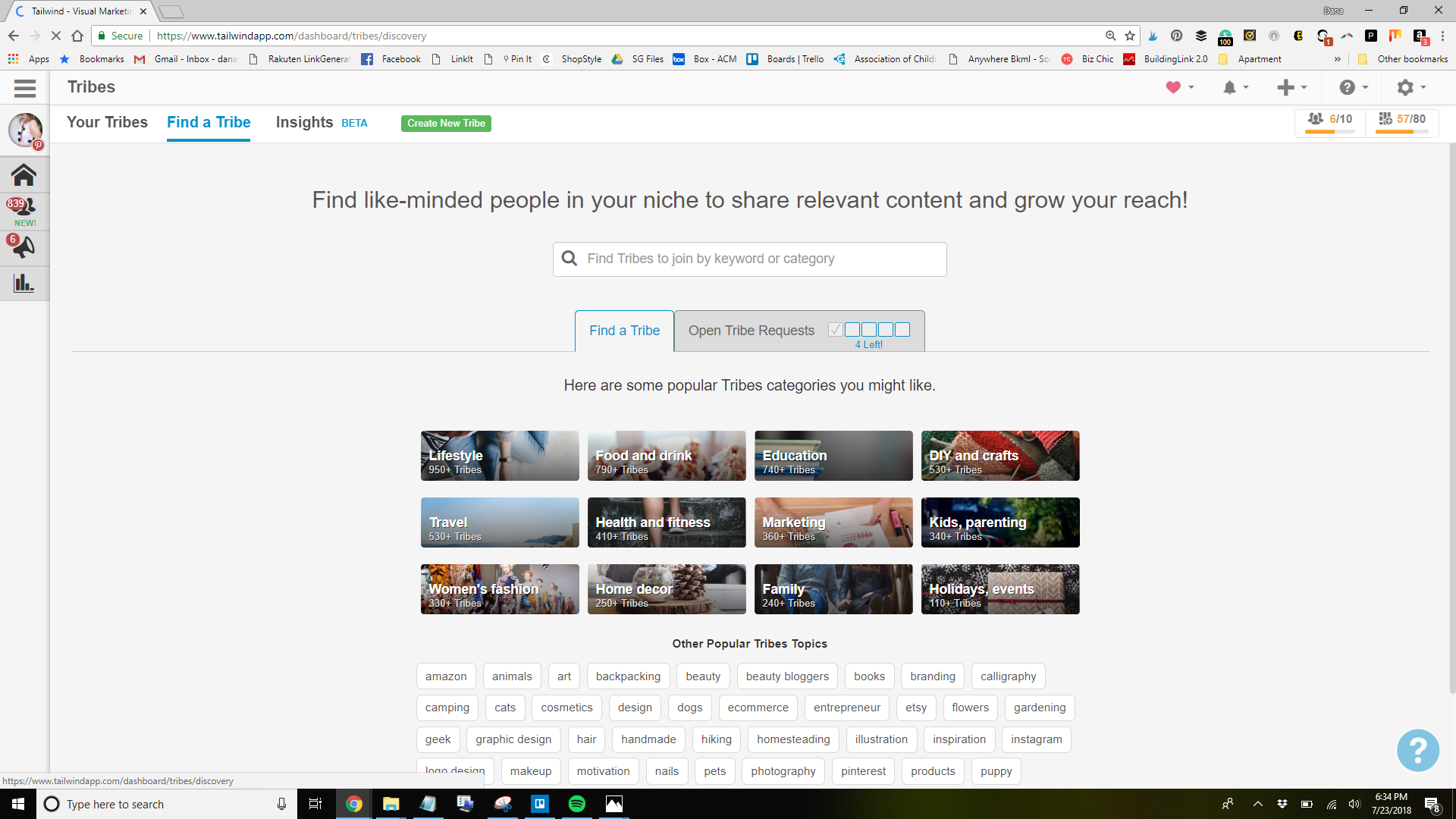
Task: Open Trello app from the taskbar
Action: [540, 804]
